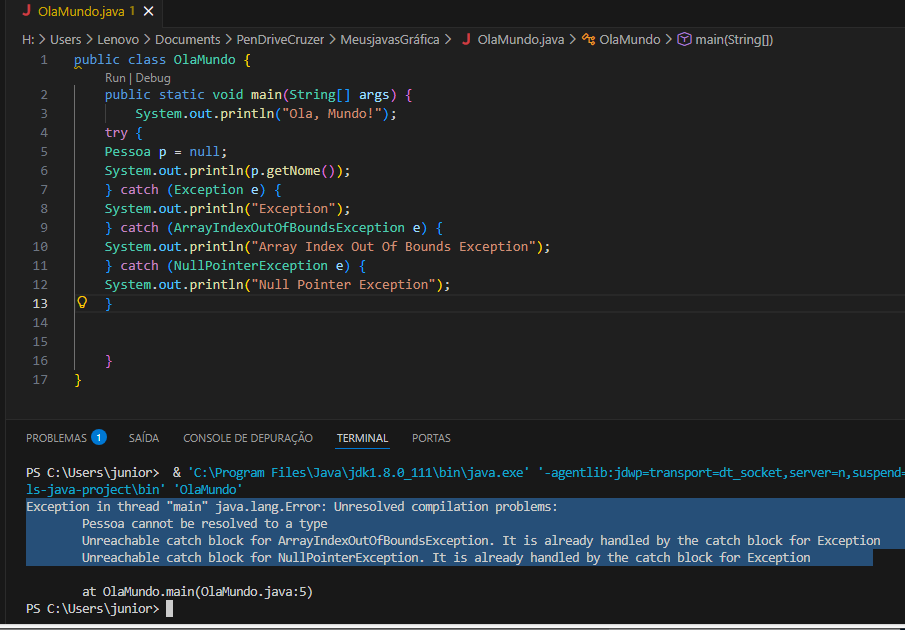Click the Java icon beside OlaMundo.java breadcrumb
This screenshot has width=905, height=630.
[466, 40]
